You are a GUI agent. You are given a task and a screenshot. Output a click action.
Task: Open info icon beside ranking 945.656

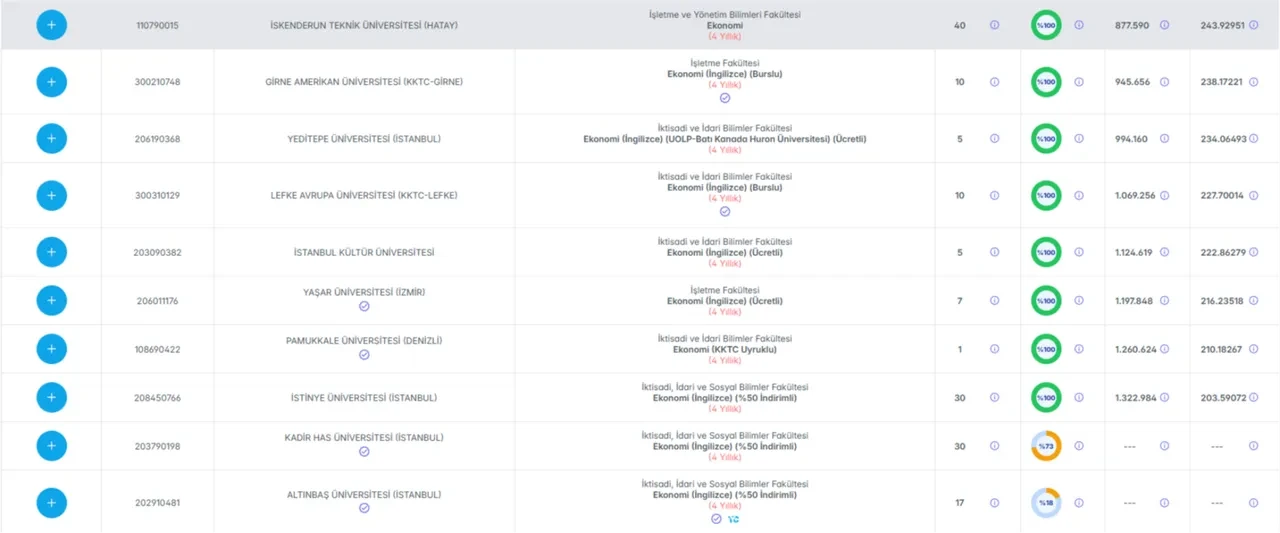1164,82
